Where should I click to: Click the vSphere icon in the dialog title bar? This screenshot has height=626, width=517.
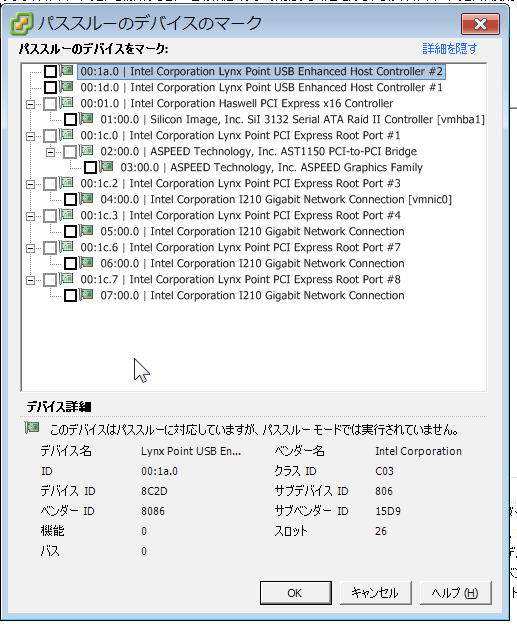click(x=22, y=24)
